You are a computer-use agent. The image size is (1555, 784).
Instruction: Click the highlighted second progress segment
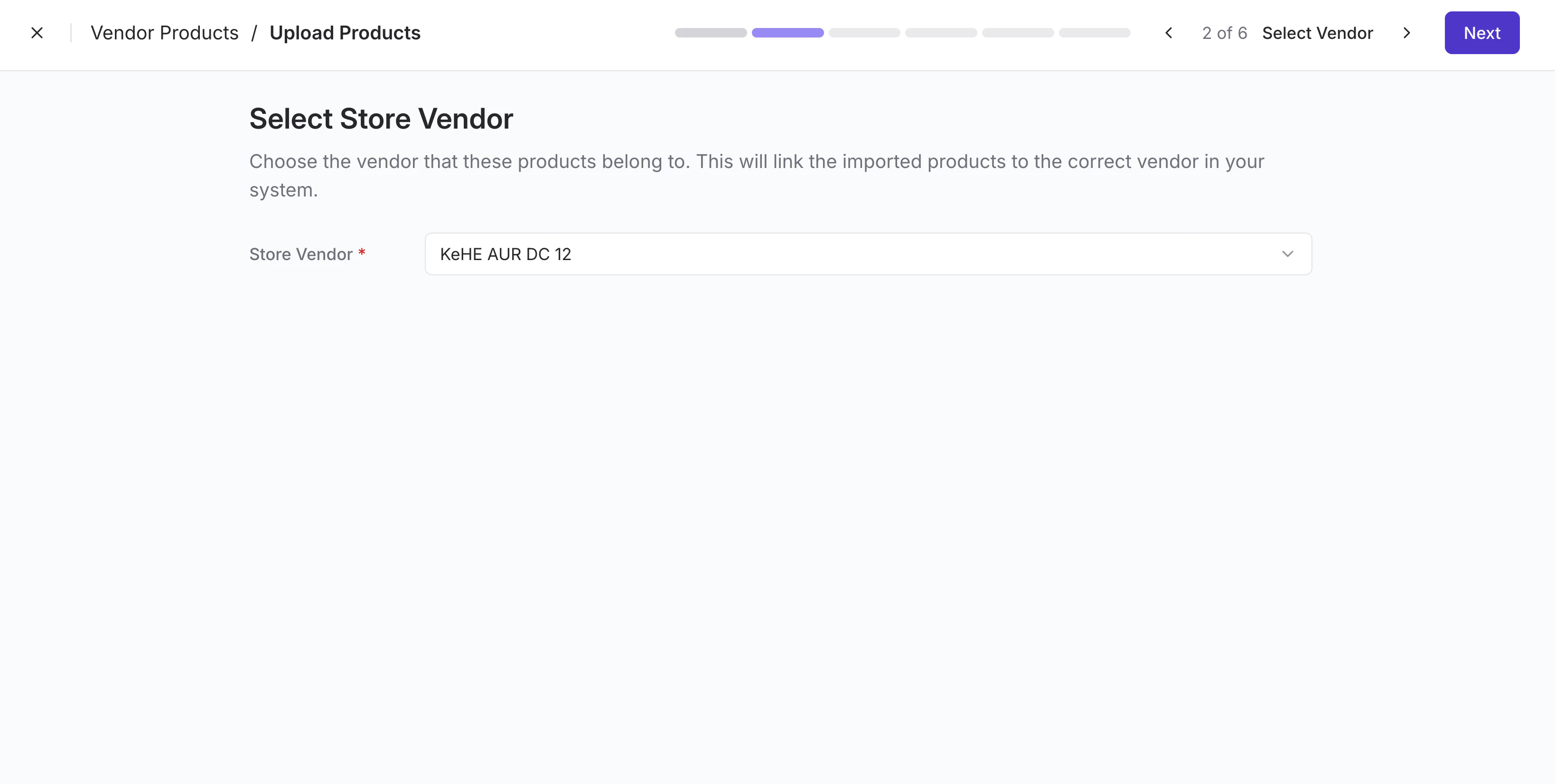click(787, 33)
